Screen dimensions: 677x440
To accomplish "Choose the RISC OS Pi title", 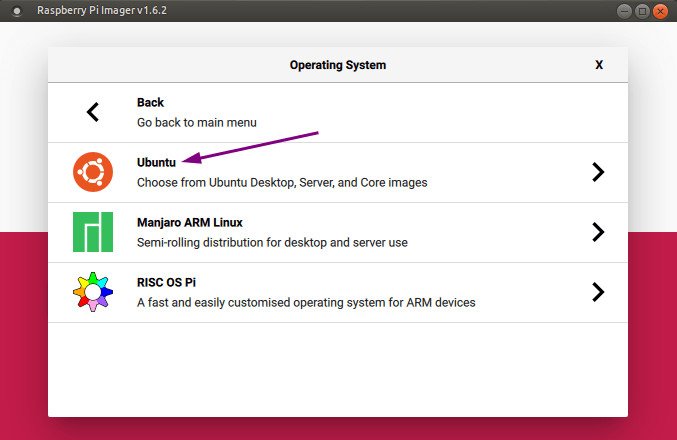I will coord(167,282).
